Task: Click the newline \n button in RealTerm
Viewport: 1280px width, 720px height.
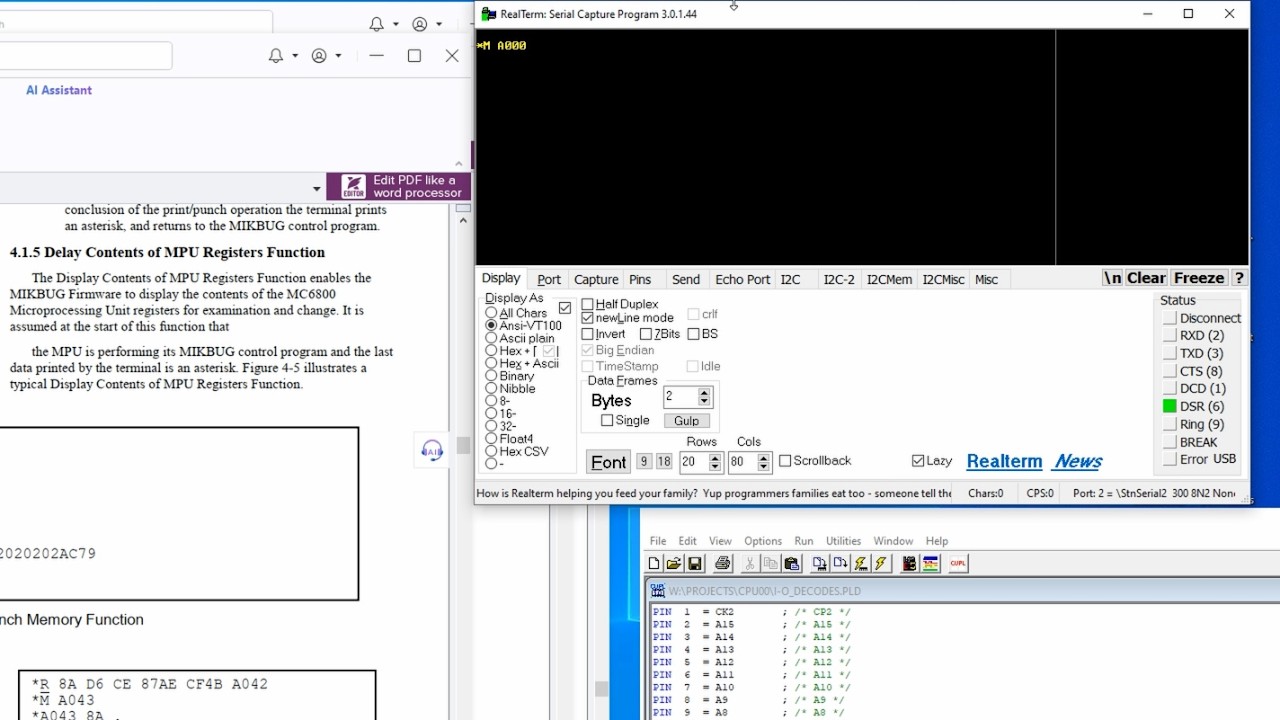Action: pos(1113,278)
